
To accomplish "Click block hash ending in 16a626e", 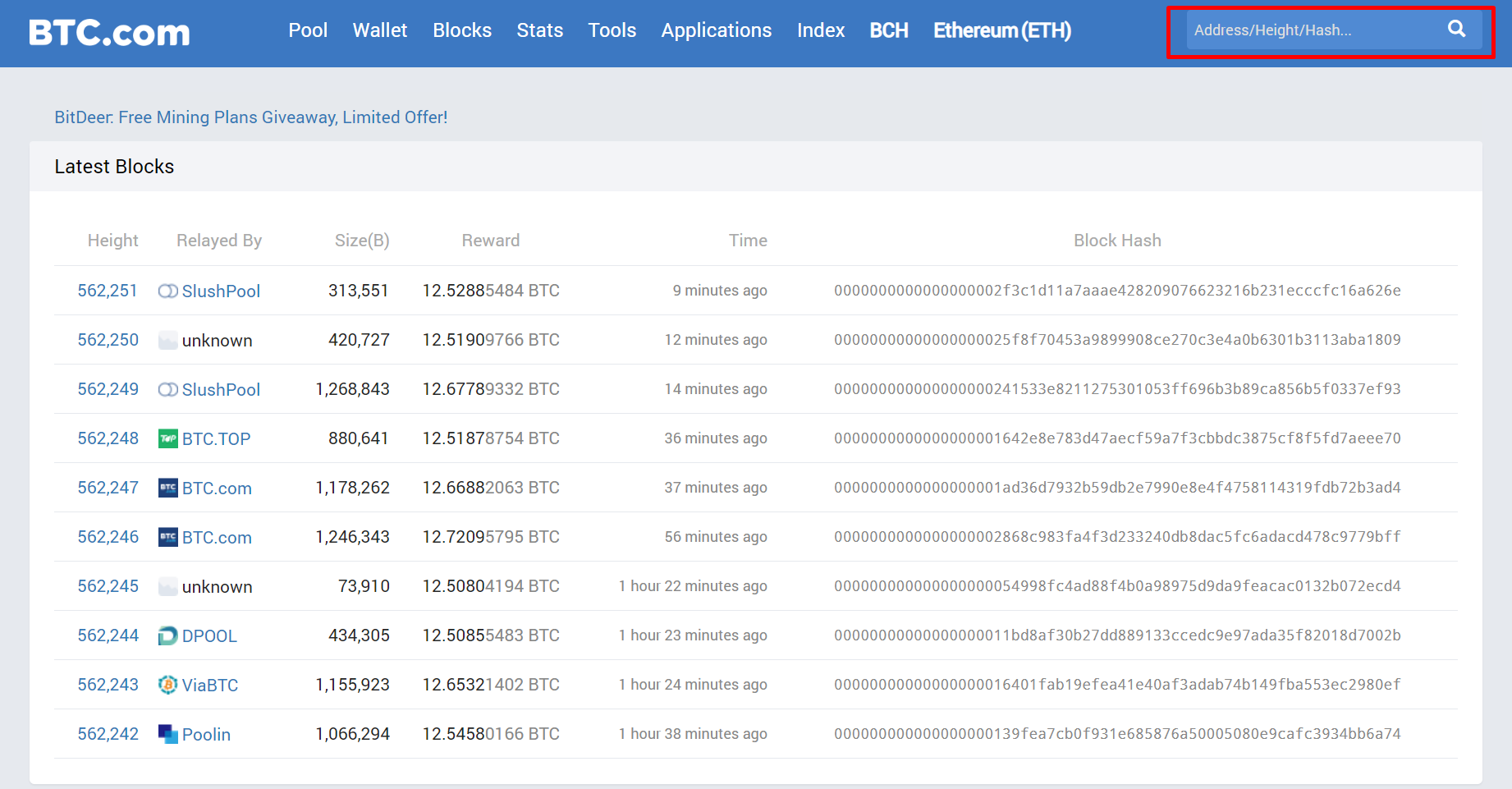I will (1117, 291).
